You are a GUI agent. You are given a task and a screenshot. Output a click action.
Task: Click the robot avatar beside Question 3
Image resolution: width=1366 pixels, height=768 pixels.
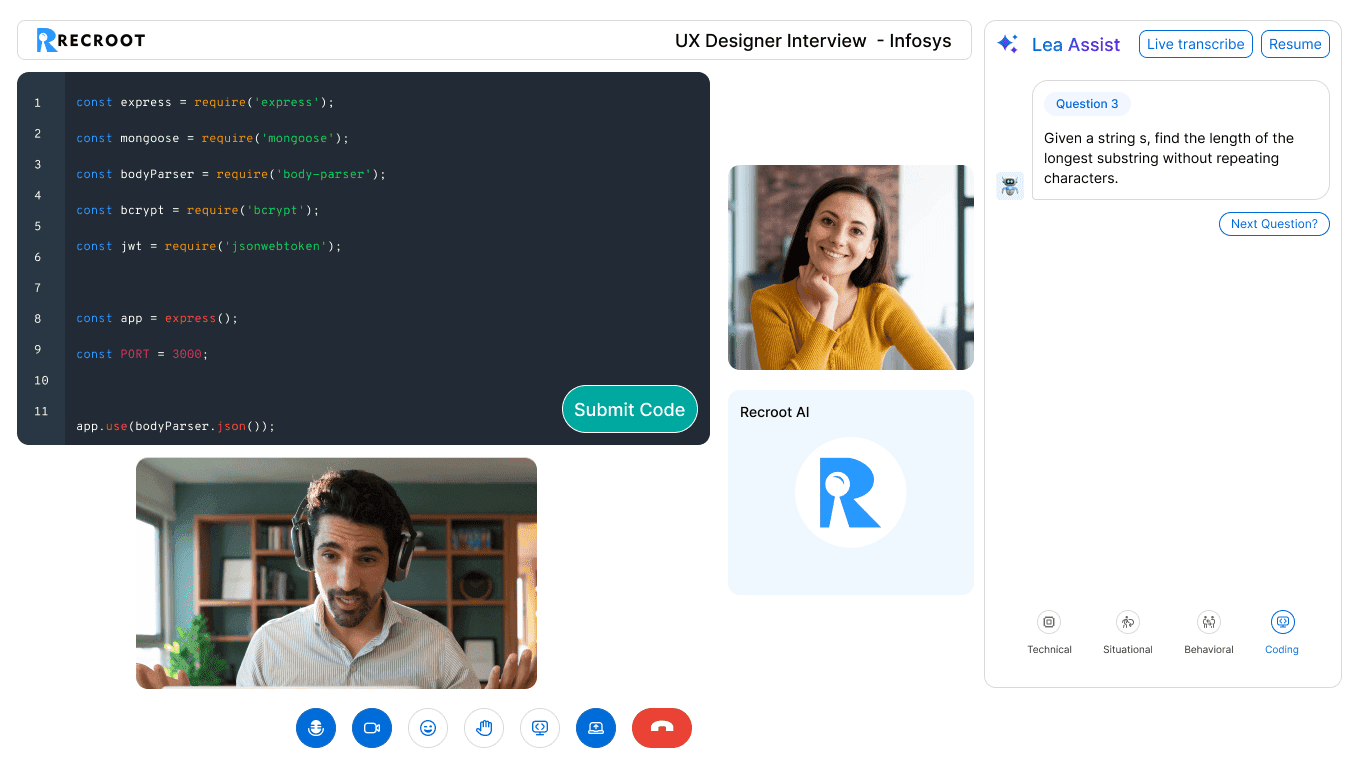click(x=1010, y=186)
